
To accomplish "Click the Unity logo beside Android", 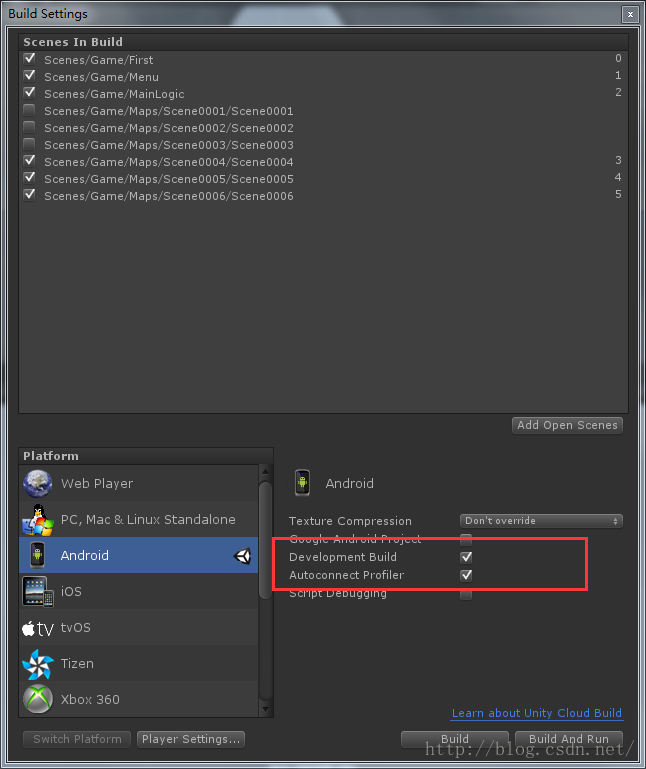I will click(242, 556).
